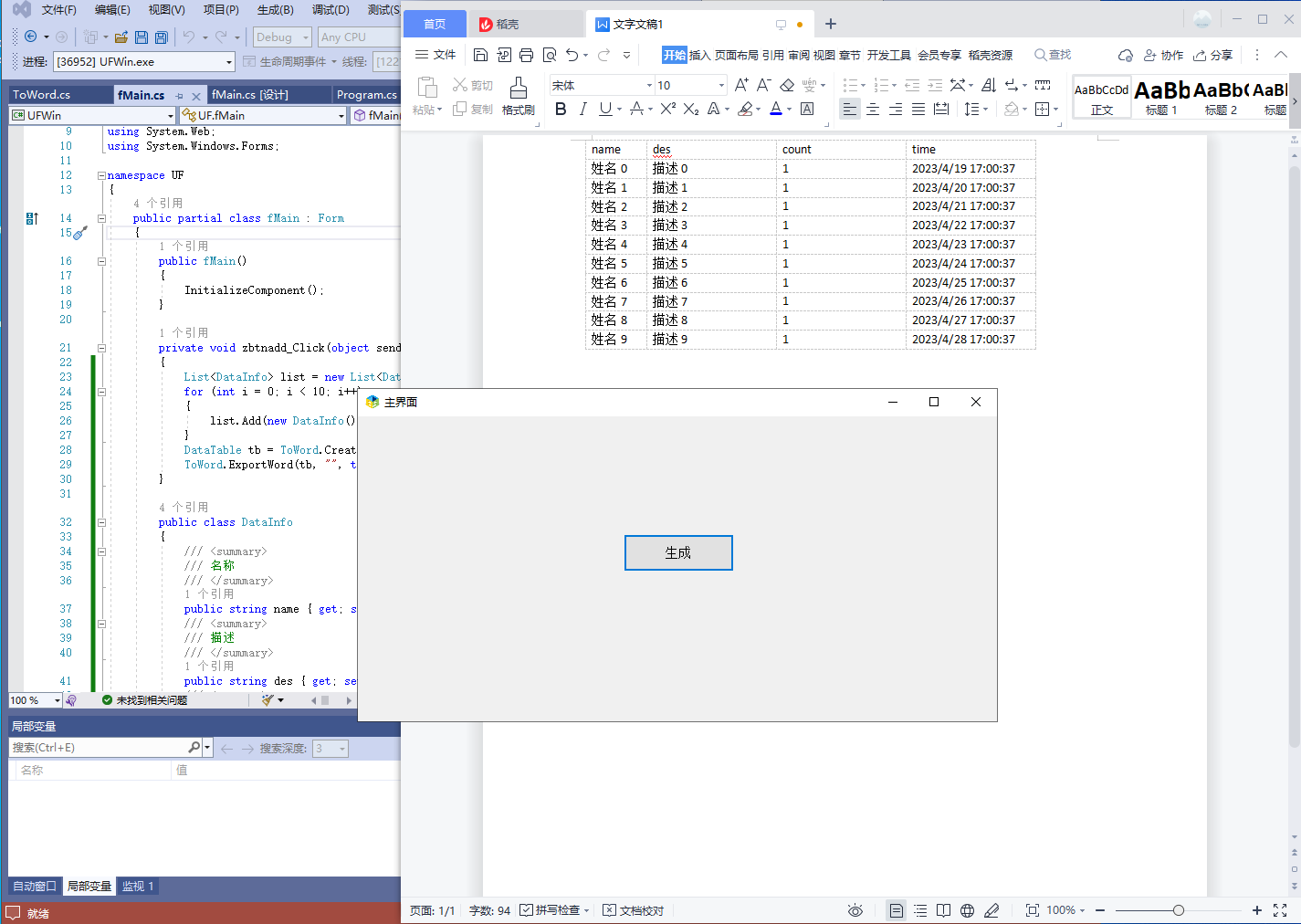
Task: Click the Save All icon in Visual Studio
Action: tap(162, 37)
